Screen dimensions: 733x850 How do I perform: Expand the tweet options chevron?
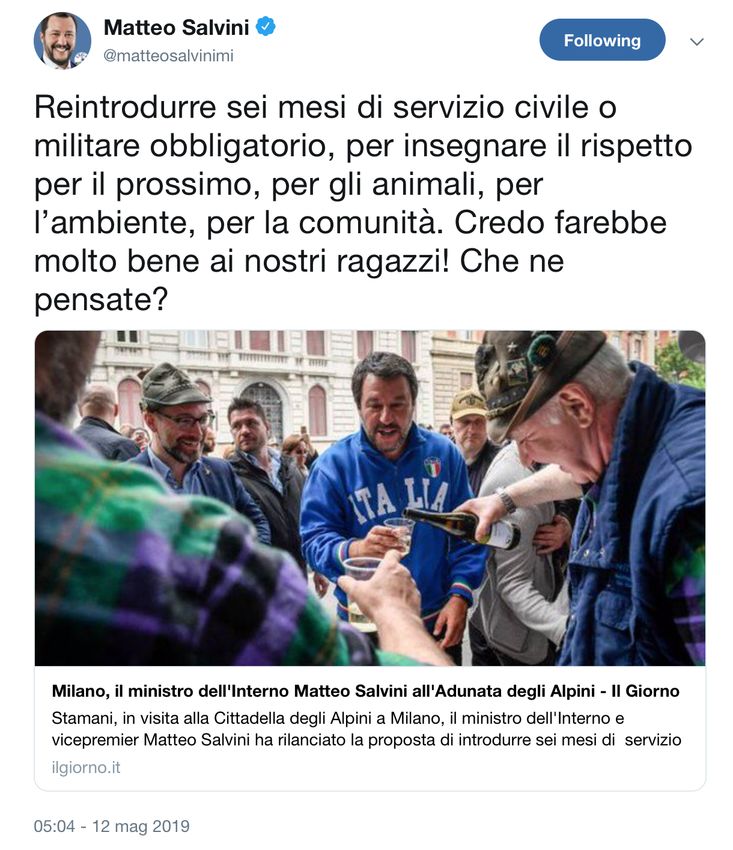pos(697,41)
